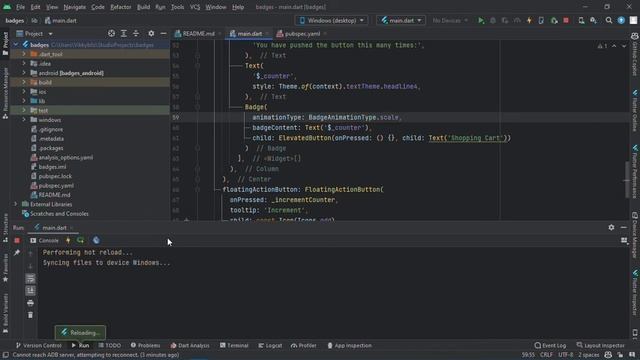Expand all in Project panel
Image resolution: width=640 pixels, height=360 pixels.
[x=124, y=33]
